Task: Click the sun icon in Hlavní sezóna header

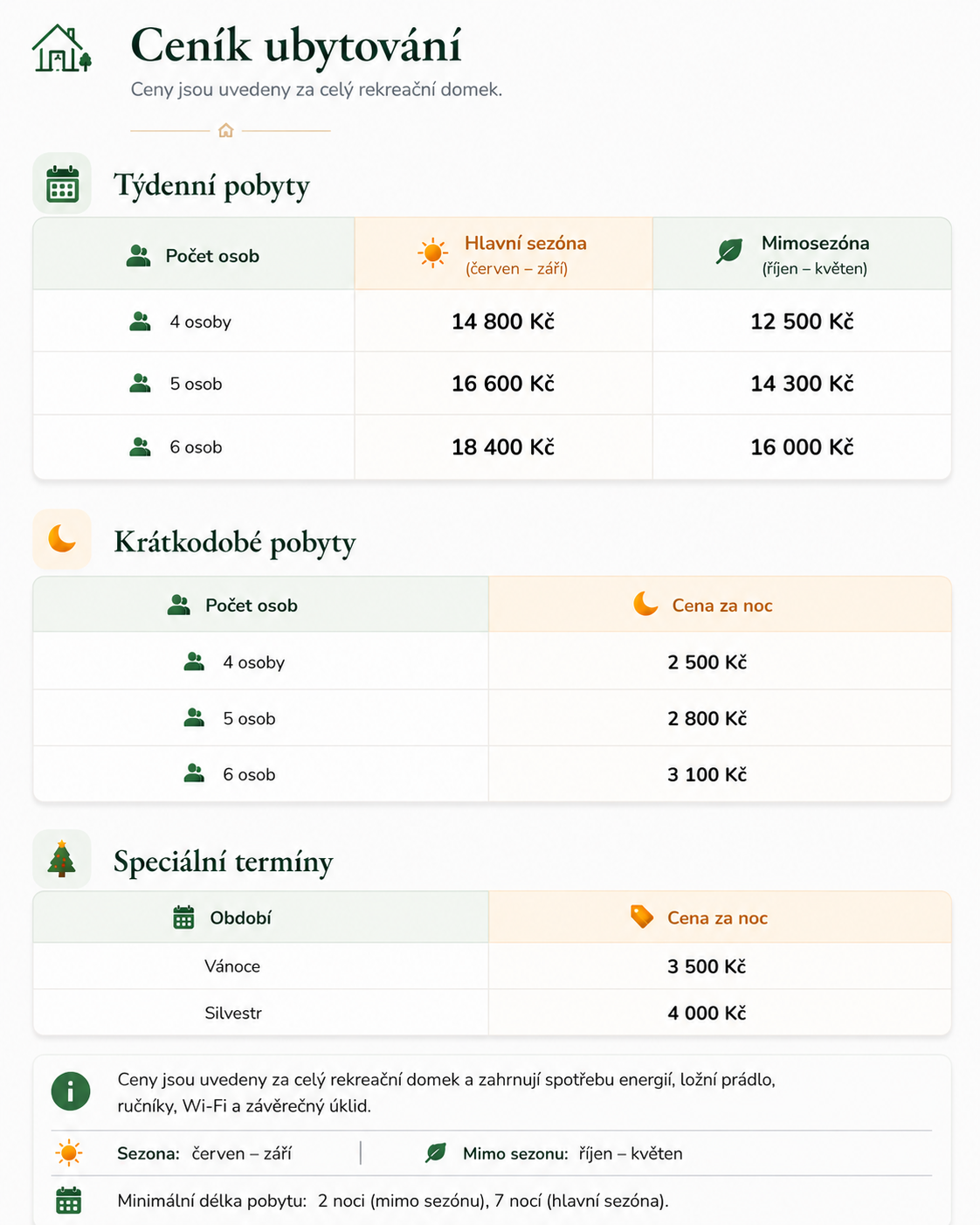Action: [x=432, y=253]
